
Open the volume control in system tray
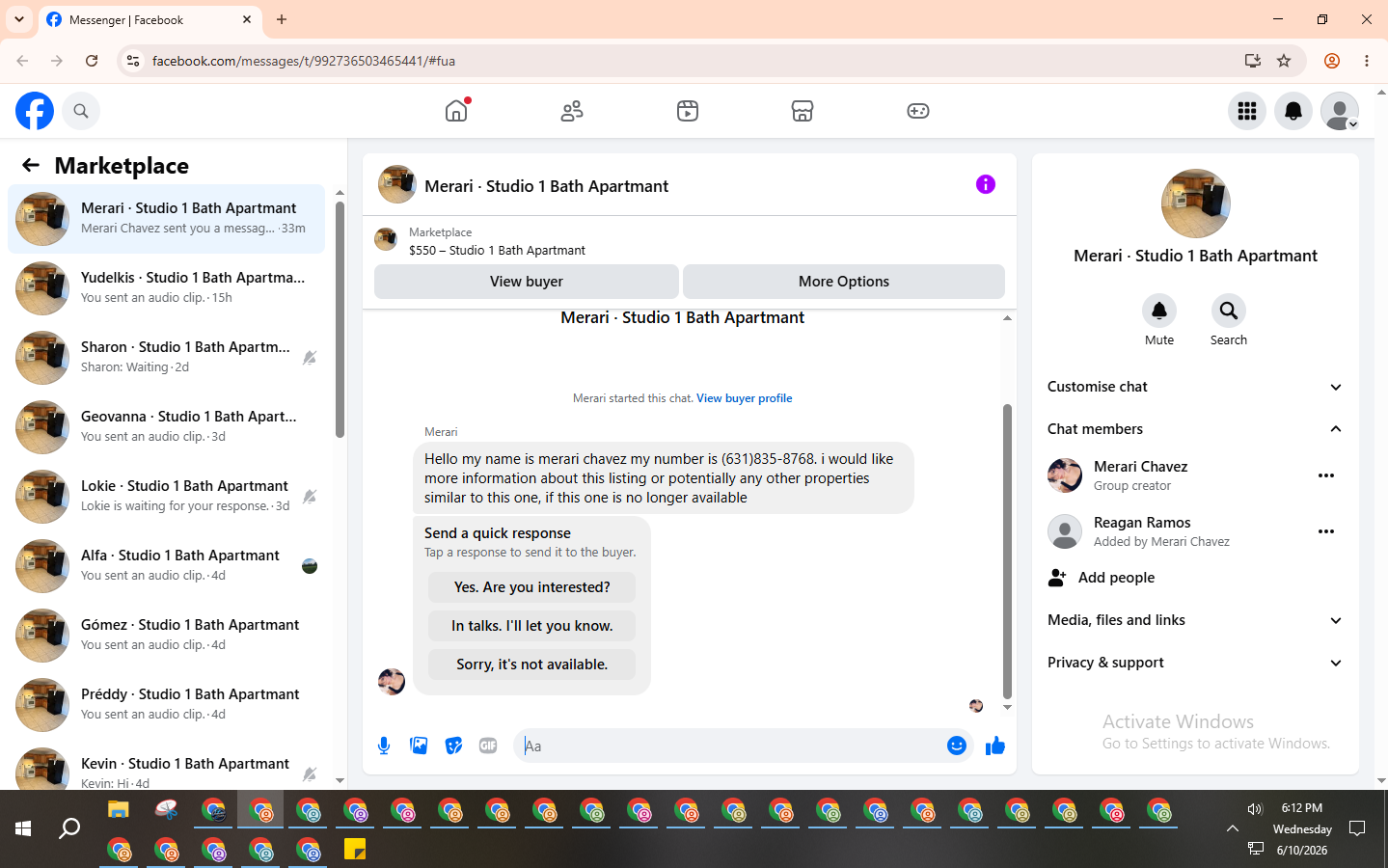1255,809
